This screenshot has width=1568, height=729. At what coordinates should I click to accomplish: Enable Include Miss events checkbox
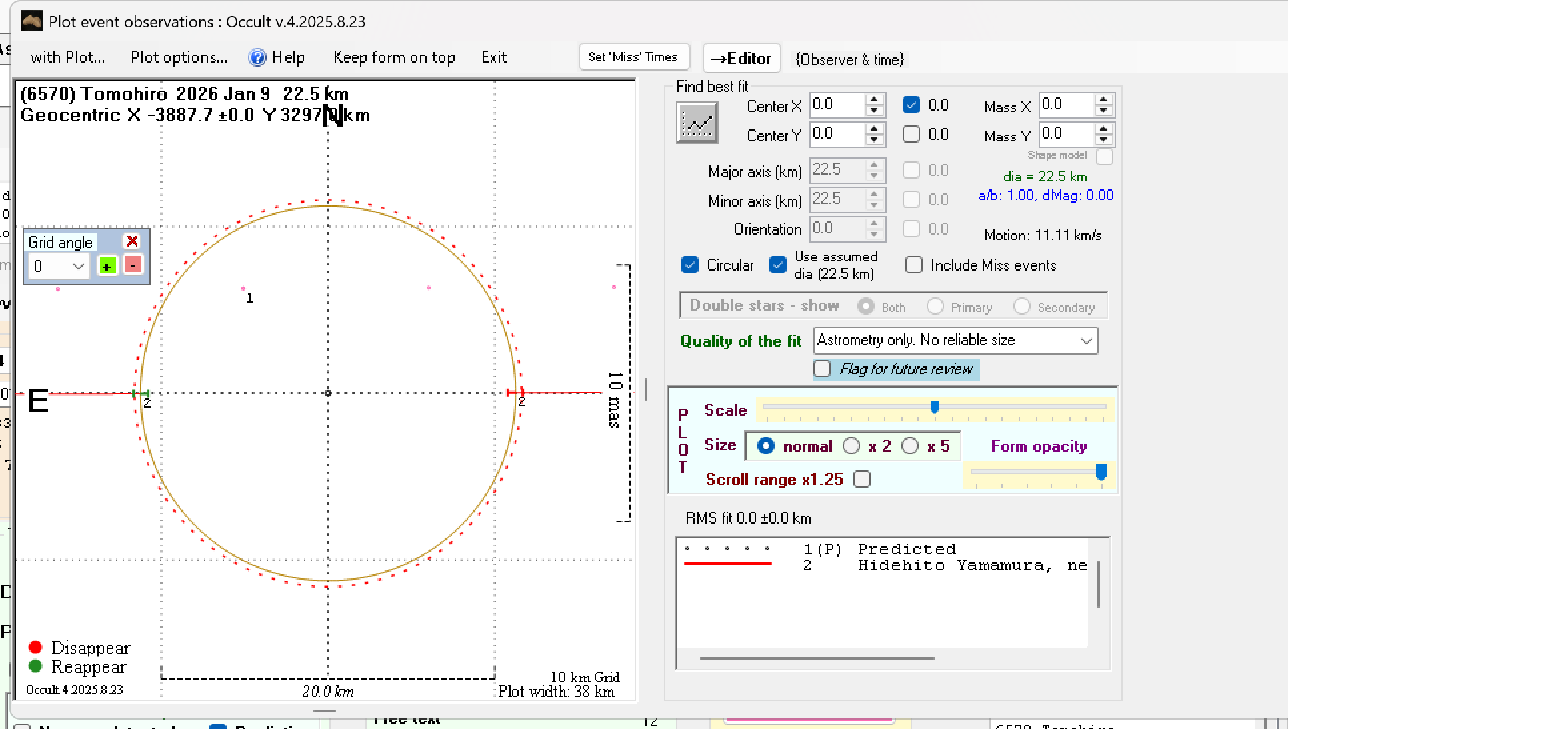tap(914, 265)
